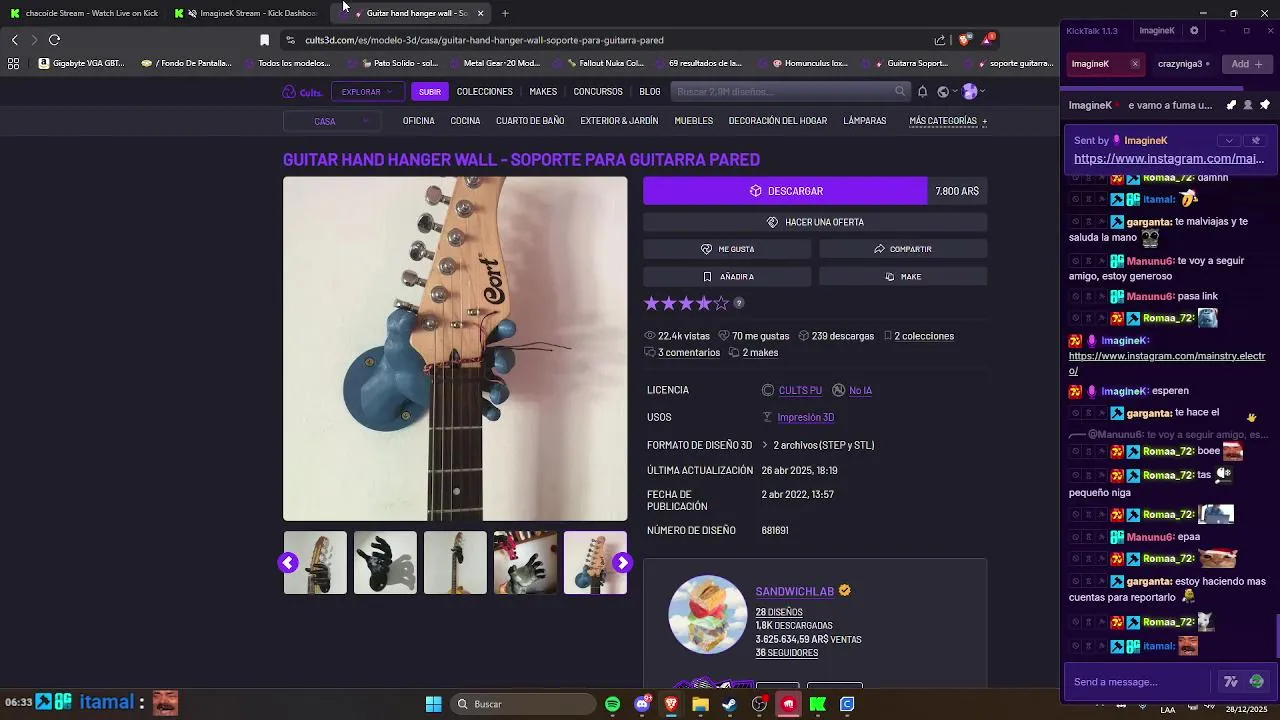Open the Brave Shields lion icon
The image size is (1280, 720).
coord(964,40)
